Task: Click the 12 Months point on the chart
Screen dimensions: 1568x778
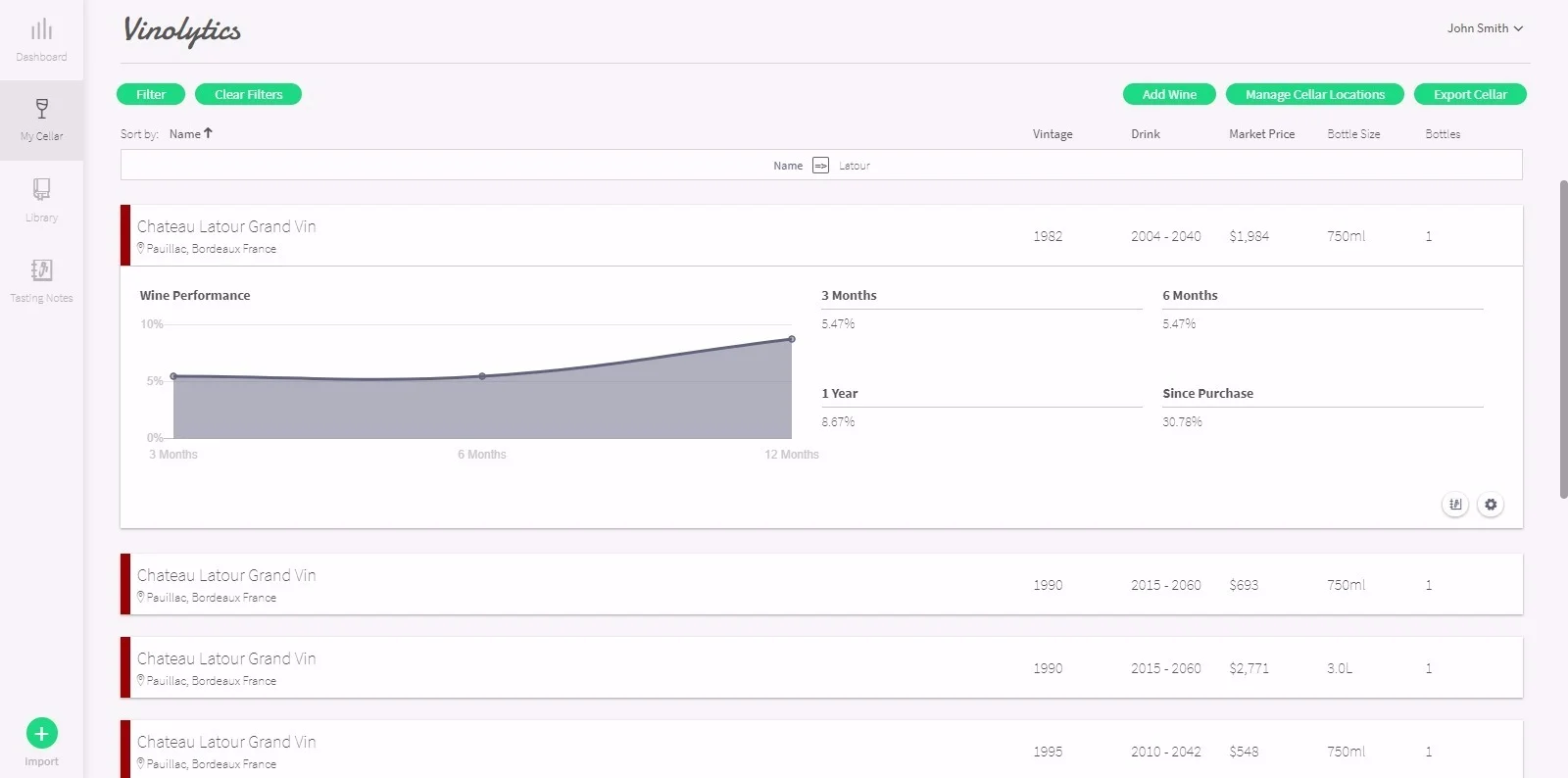Action: [792, 339]
